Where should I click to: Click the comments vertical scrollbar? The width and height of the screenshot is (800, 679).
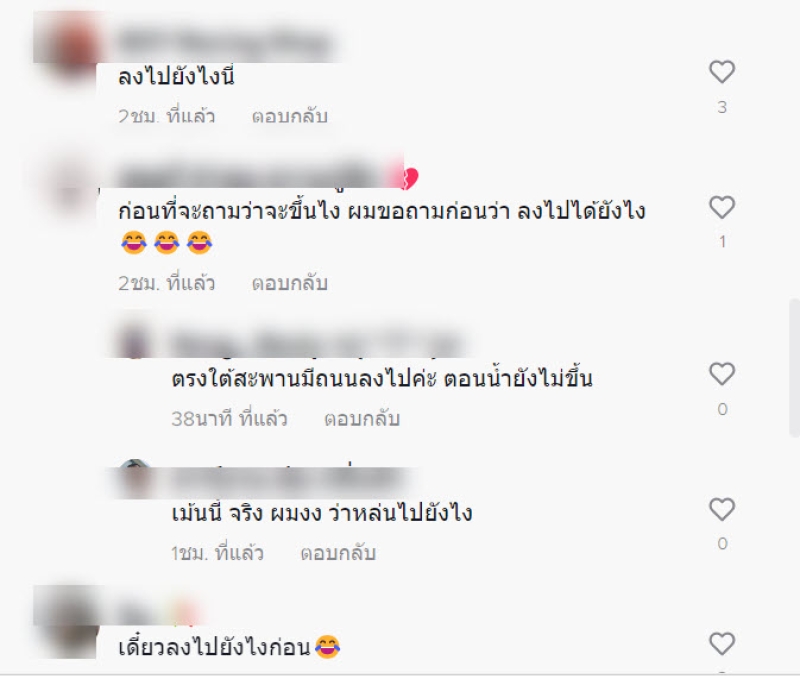(x=794, y=368)
